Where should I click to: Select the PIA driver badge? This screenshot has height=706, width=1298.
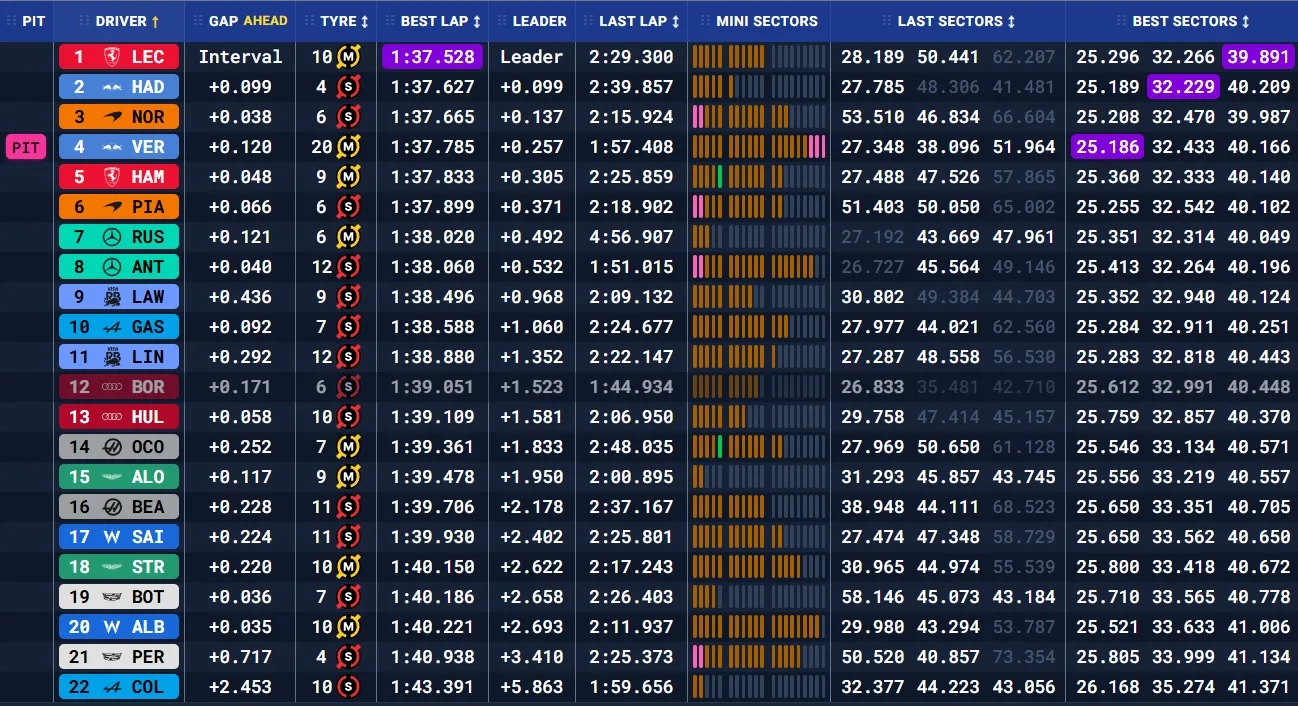[x=119, y=207]
